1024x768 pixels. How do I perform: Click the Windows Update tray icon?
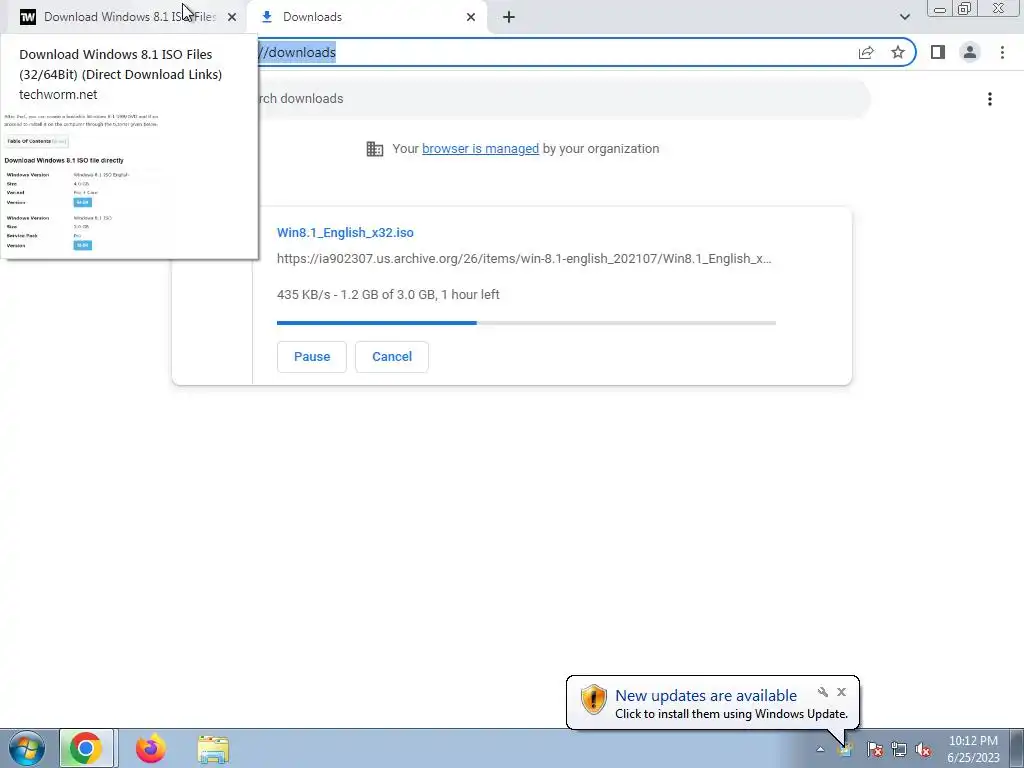pos(845,750)
